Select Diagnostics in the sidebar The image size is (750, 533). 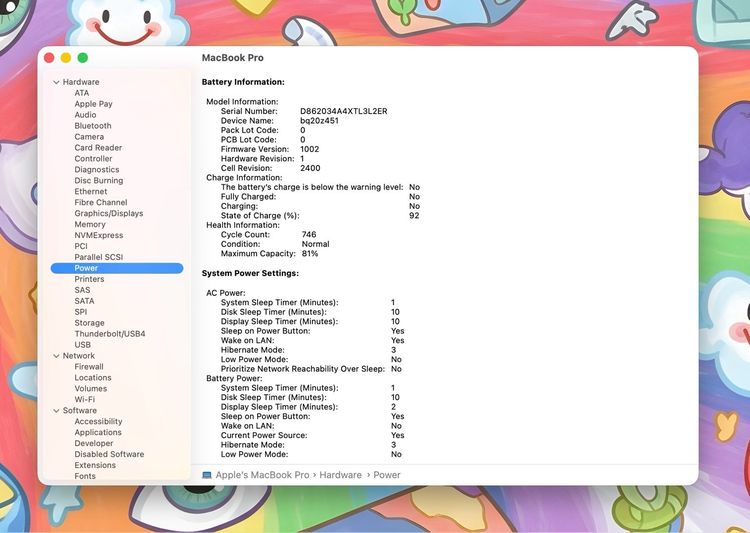(97, 170)
